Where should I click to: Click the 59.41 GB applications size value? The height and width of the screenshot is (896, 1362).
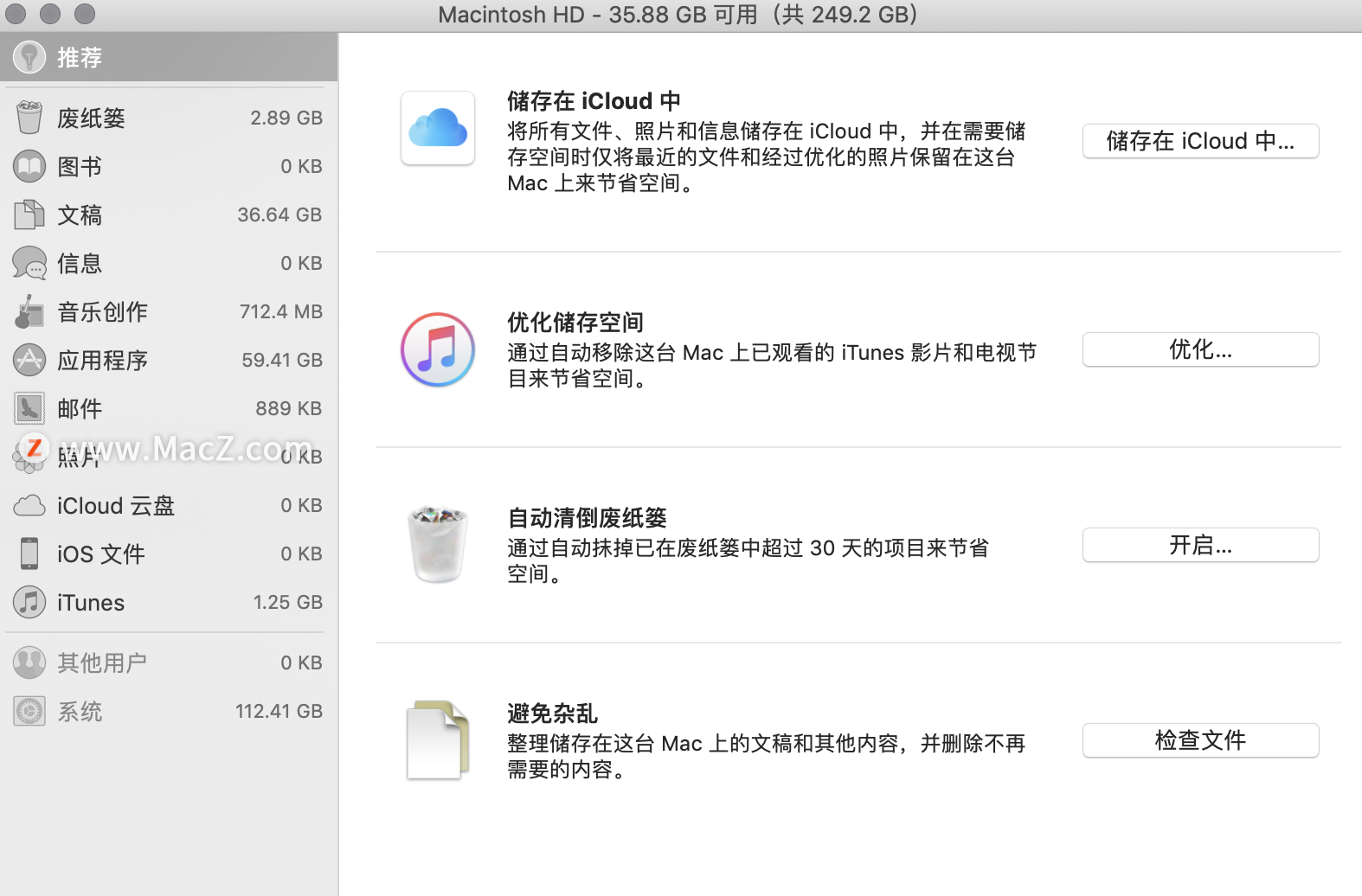point(282,360)
